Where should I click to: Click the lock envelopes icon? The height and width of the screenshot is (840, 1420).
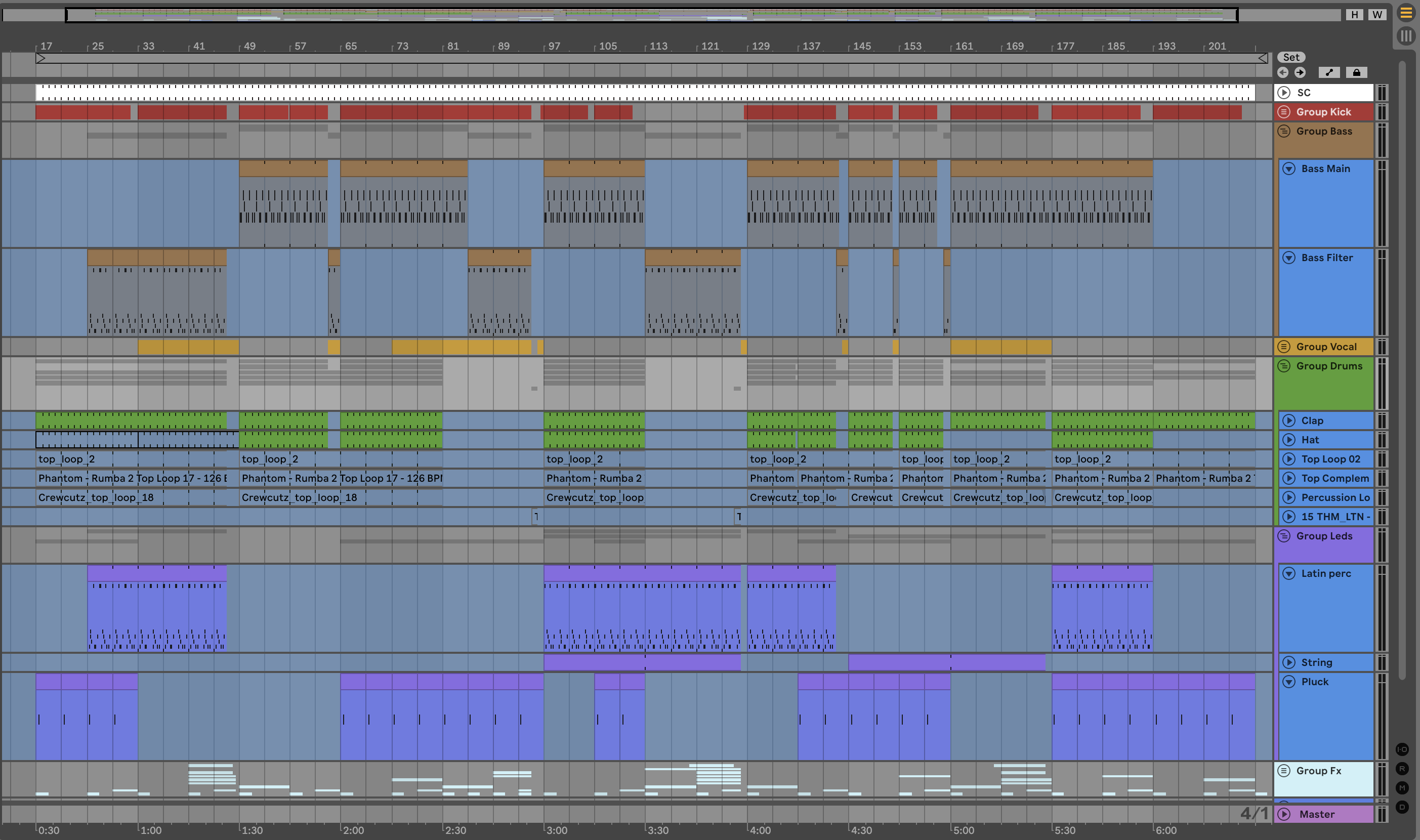tap(1356, 72)
